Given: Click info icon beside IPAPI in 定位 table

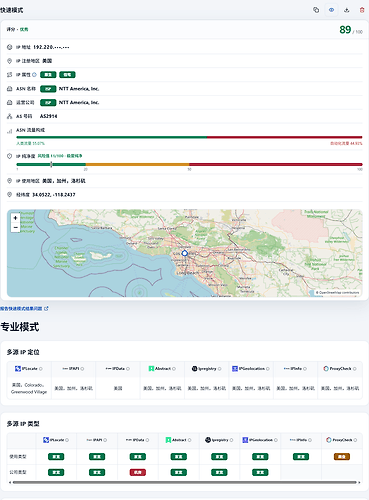Looking at the screenshot, I should [82, 369].
